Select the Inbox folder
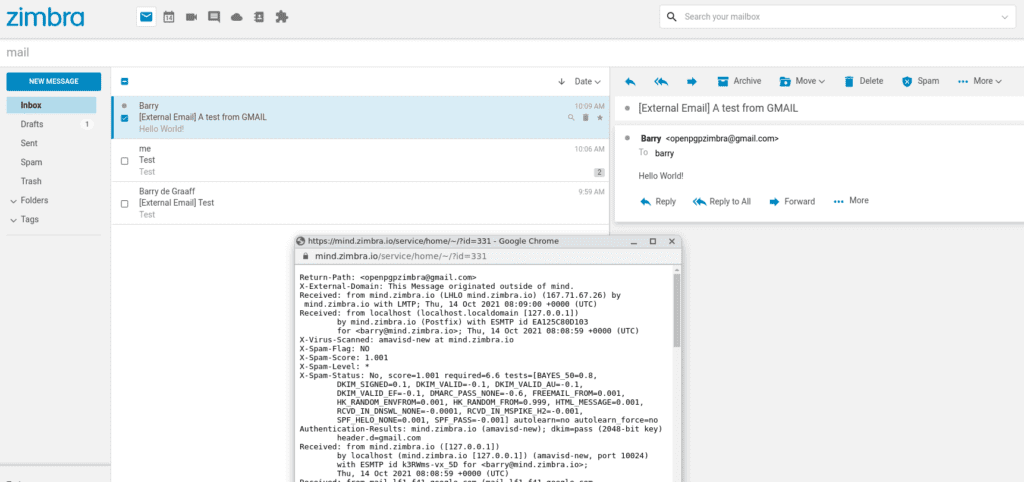The image size is (1024, 482). pyautogui.click(x=52, y=105)
